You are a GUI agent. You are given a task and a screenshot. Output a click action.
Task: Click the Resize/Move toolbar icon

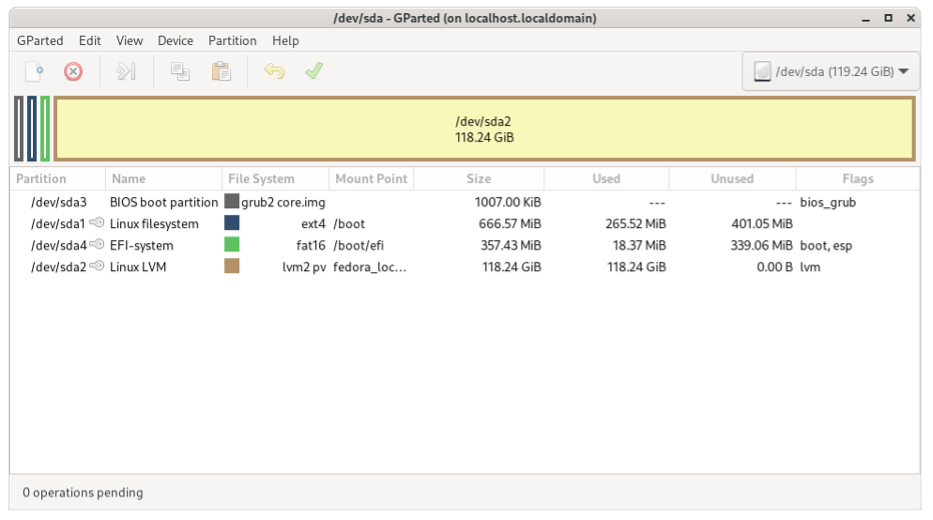tap(126, 71)
